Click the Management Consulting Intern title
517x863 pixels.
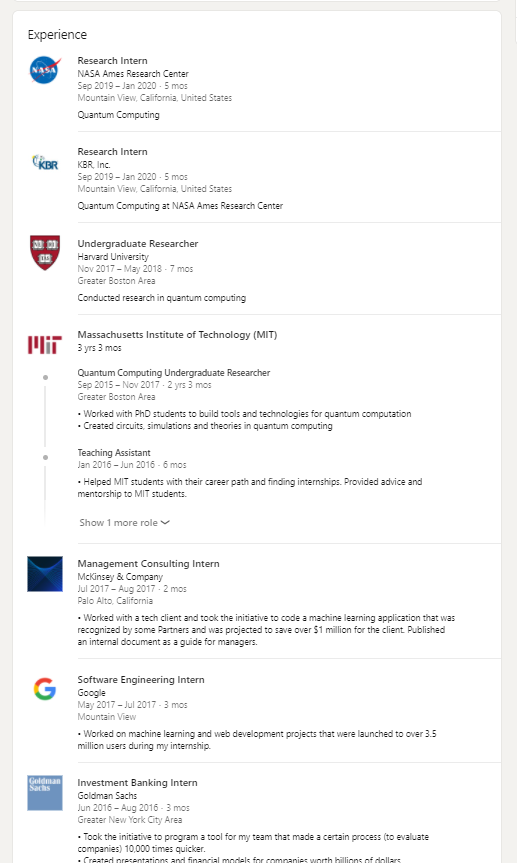coord(148,564)
